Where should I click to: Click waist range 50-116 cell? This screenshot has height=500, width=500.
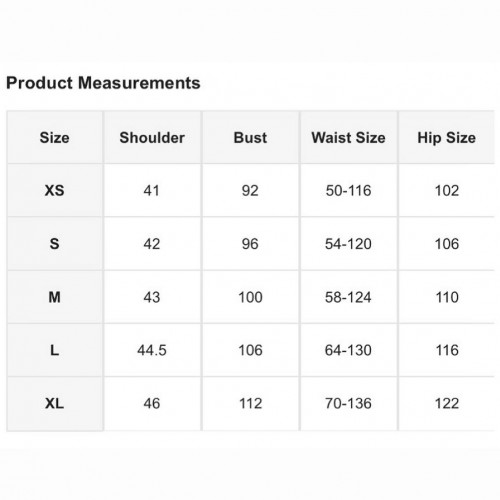coord(348,190)
